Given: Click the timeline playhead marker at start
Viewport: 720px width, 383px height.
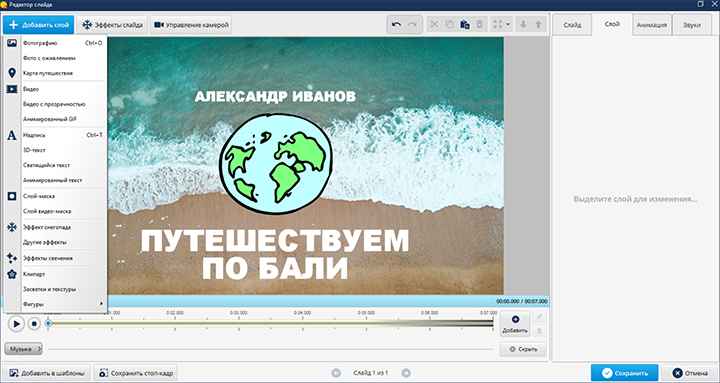Looking at the screenshot, I should click(x=48, y=323).
